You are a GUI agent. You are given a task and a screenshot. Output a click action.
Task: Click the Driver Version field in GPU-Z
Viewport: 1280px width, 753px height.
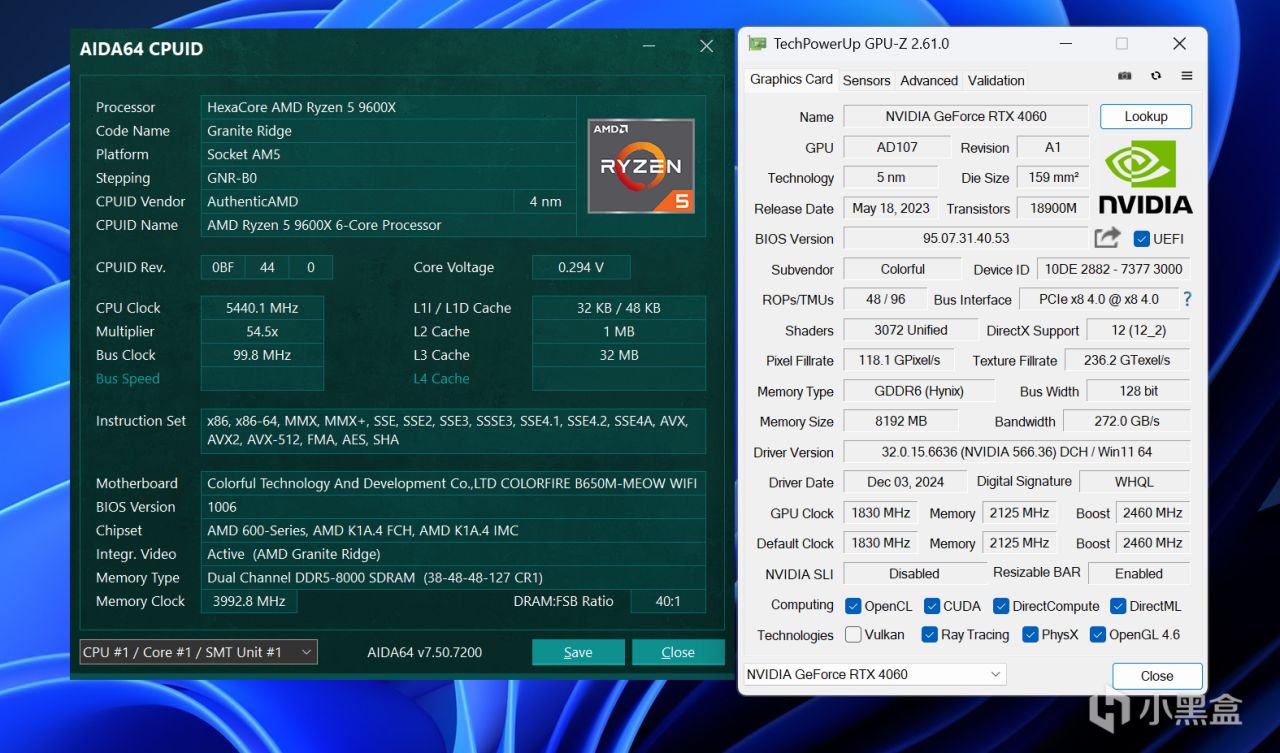(x=1016, y=452)
